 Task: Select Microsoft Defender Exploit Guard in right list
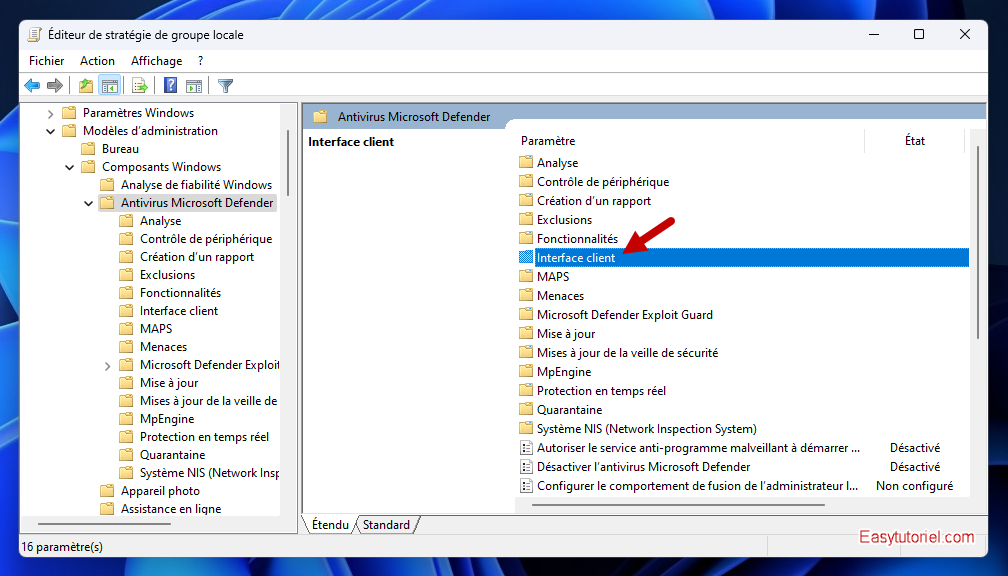625,314
